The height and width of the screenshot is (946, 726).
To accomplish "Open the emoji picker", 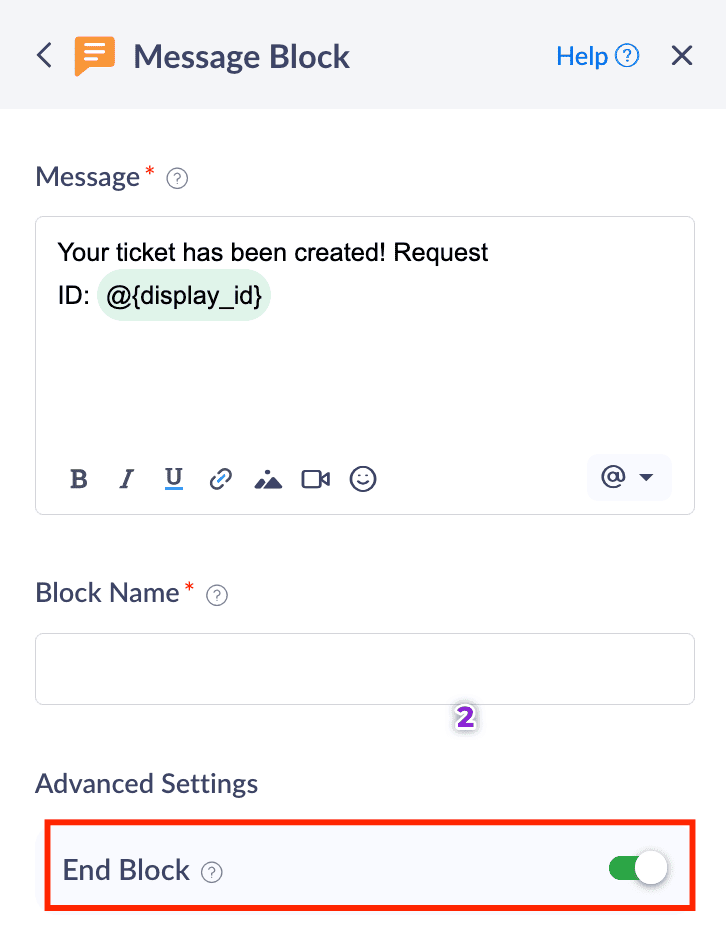I will click(x=363, y=479).
